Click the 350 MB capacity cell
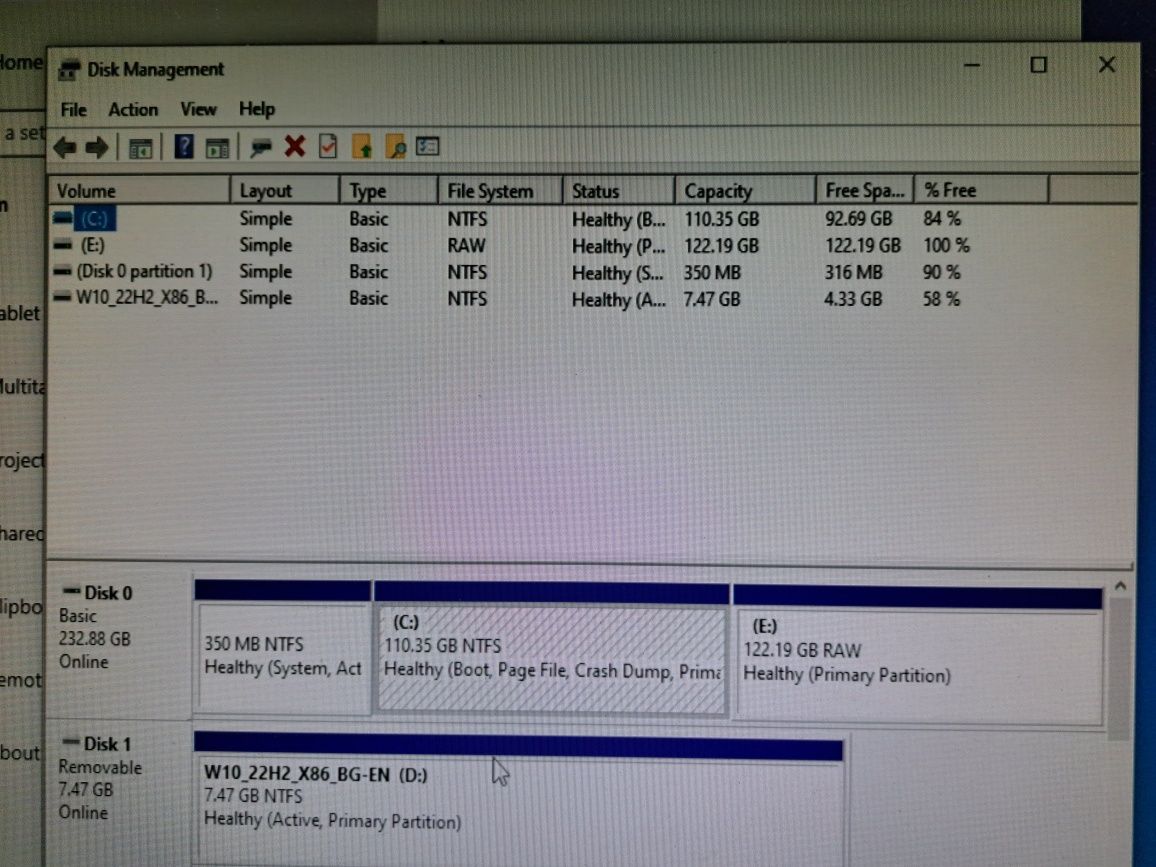This screenshot has height=867, width=1156. click(712, 273)
